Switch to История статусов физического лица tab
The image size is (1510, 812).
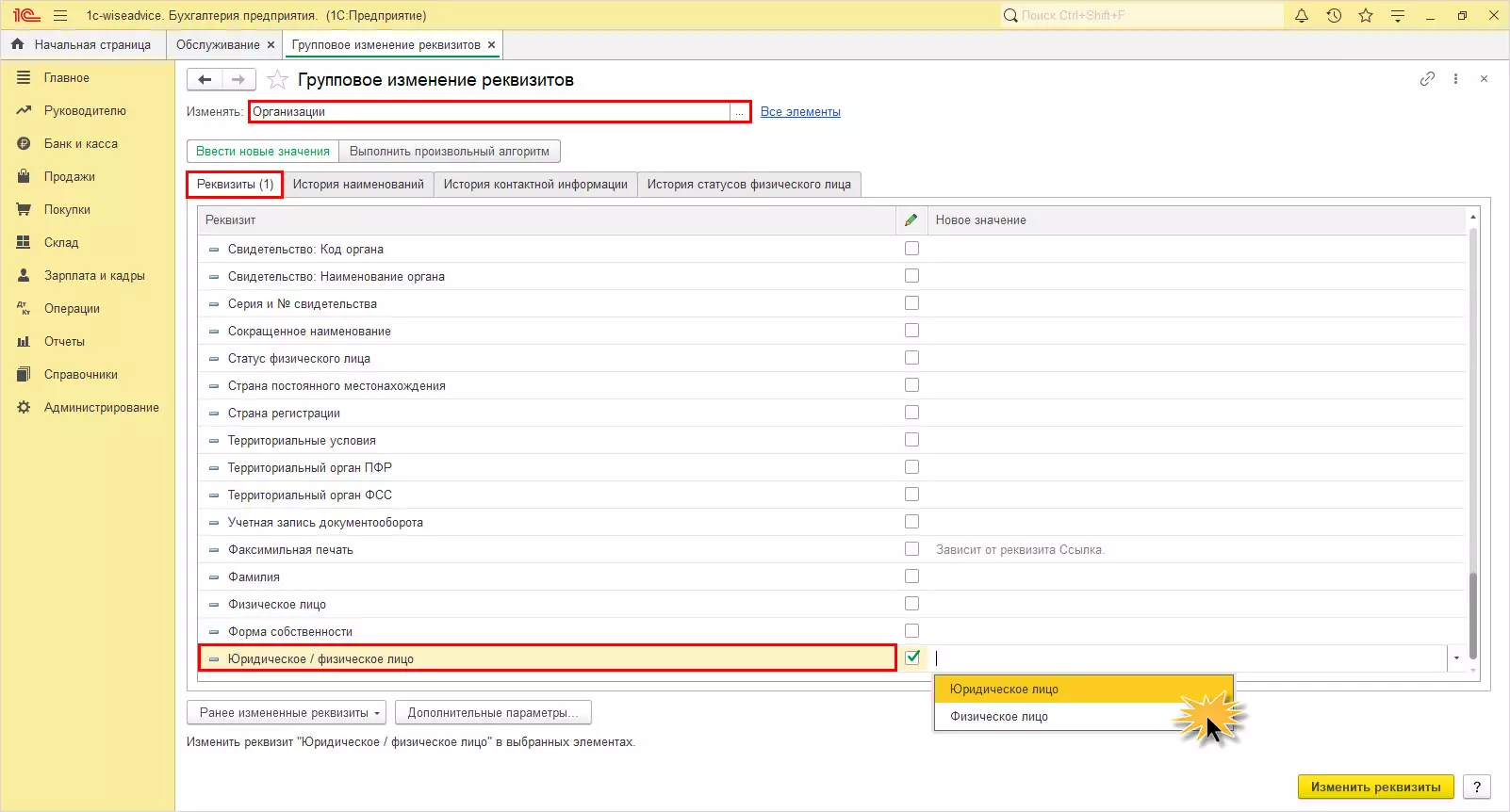[x=749, y=185]
